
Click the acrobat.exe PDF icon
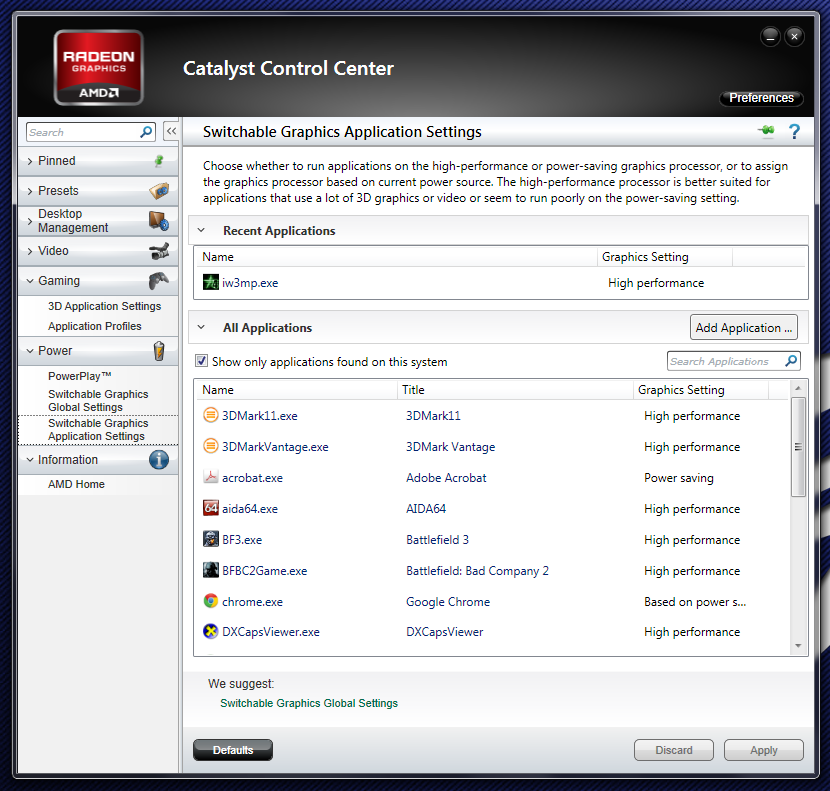pos(211,477)
